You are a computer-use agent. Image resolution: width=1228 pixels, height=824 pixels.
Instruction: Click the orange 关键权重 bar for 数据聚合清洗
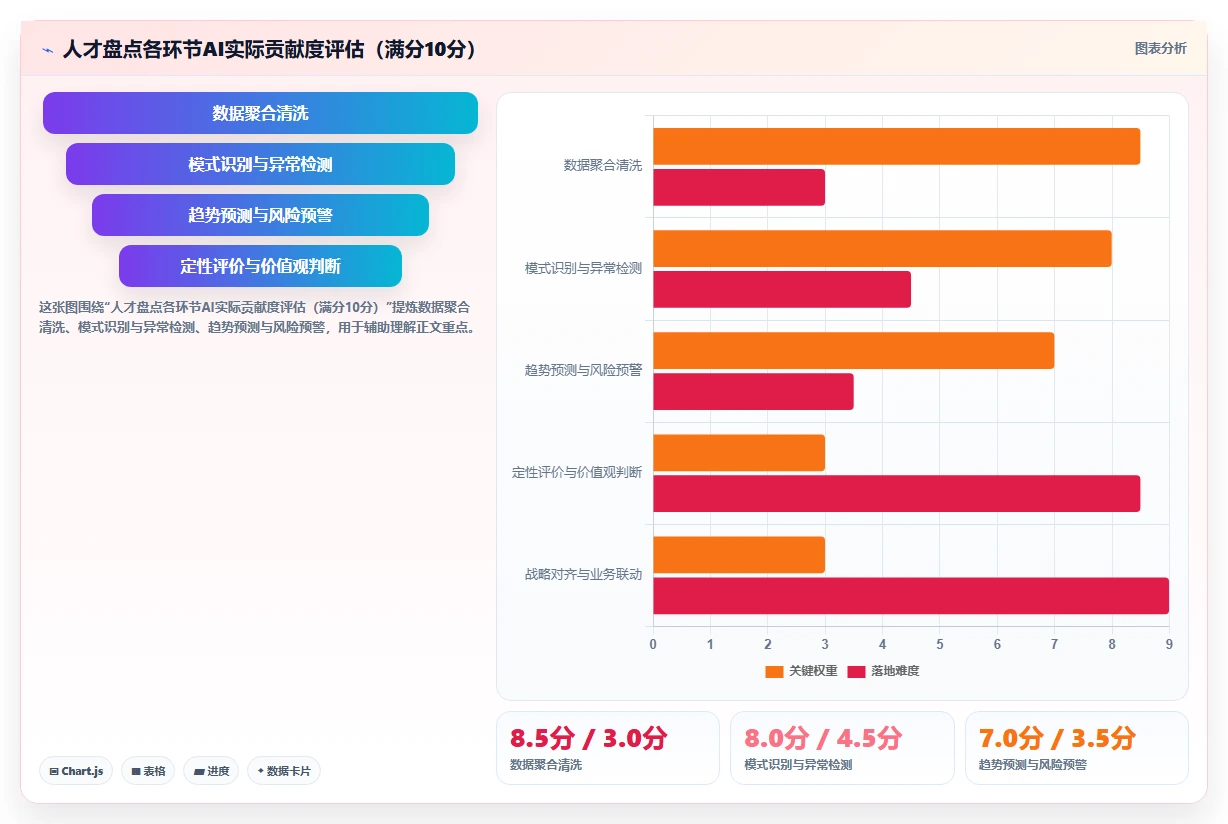897,146
